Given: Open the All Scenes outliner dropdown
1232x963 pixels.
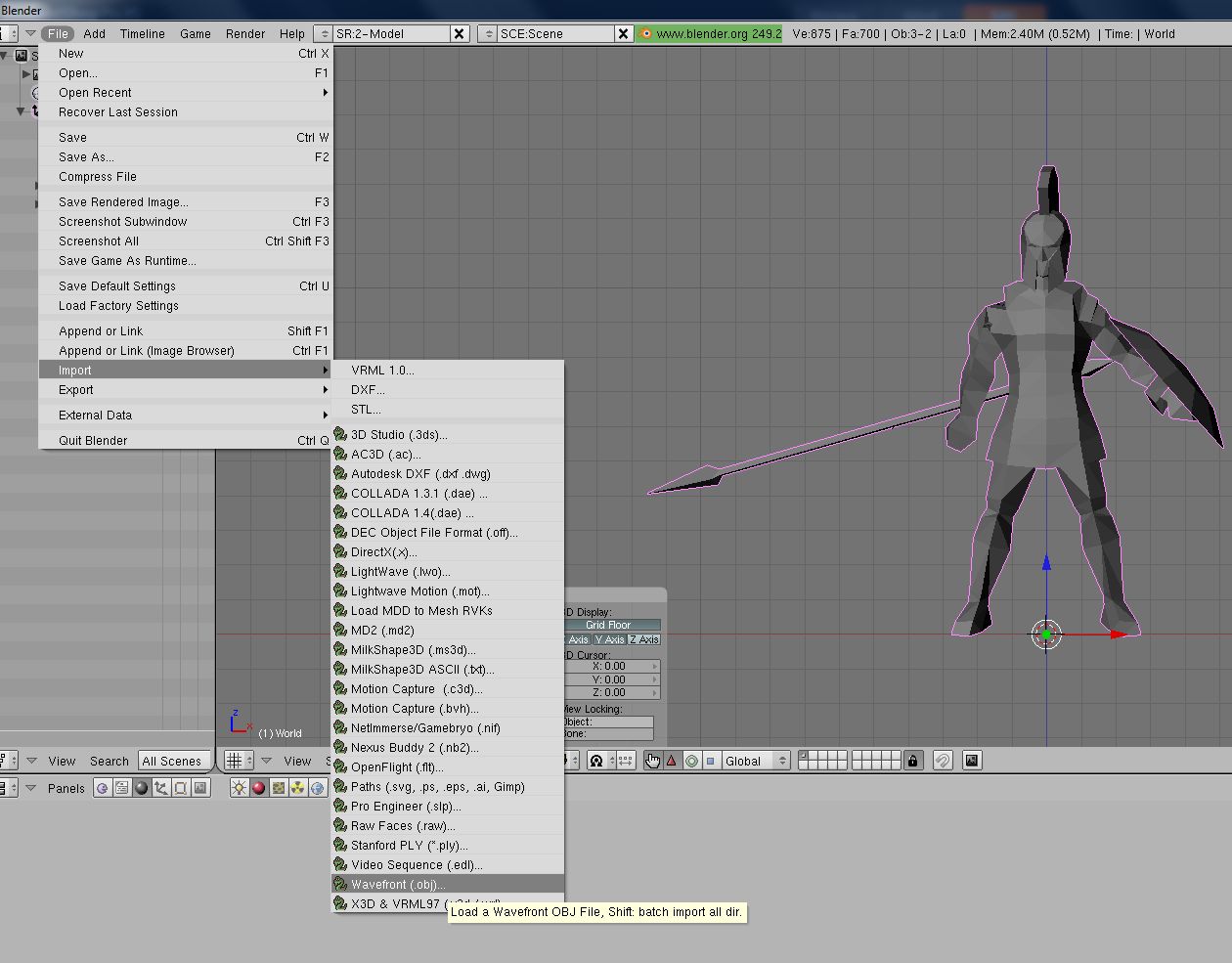Looking at the screenshot, I should [174, 761].
